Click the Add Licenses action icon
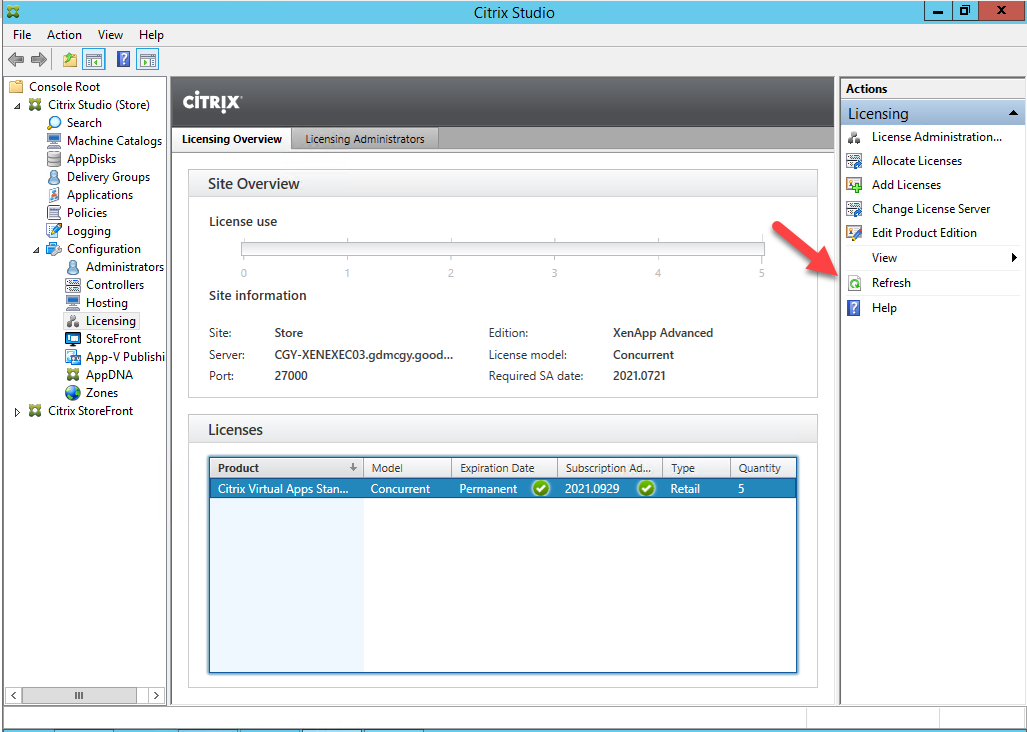The width and height of the screenshot is (1027, 732). [x=854, y=185]
